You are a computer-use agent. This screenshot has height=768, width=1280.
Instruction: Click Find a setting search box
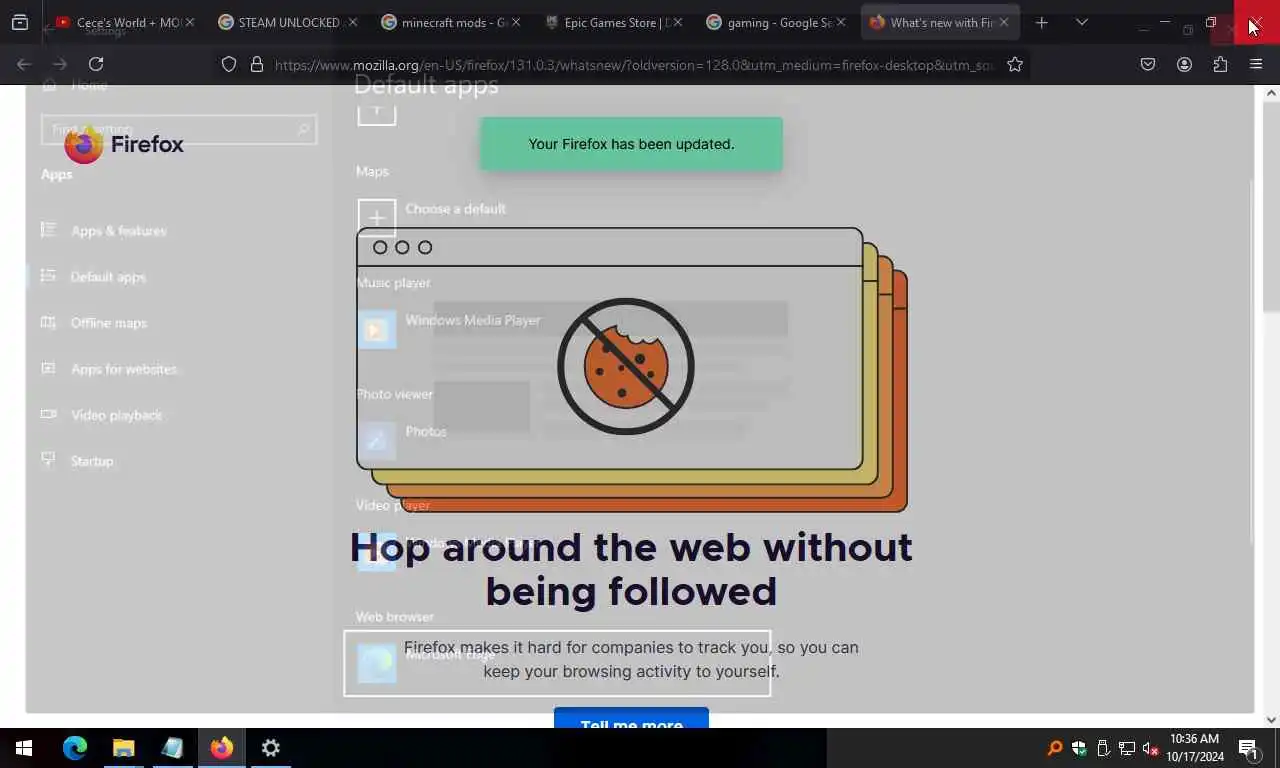(178, 129)
